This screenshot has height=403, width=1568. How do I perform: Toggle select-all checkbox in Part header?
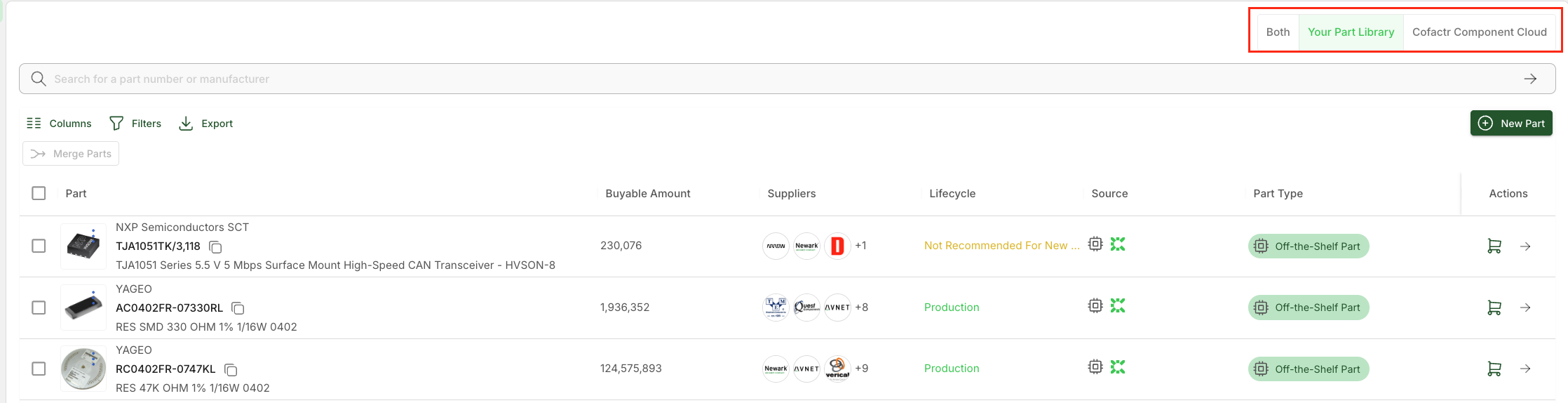tap(39, 193)
